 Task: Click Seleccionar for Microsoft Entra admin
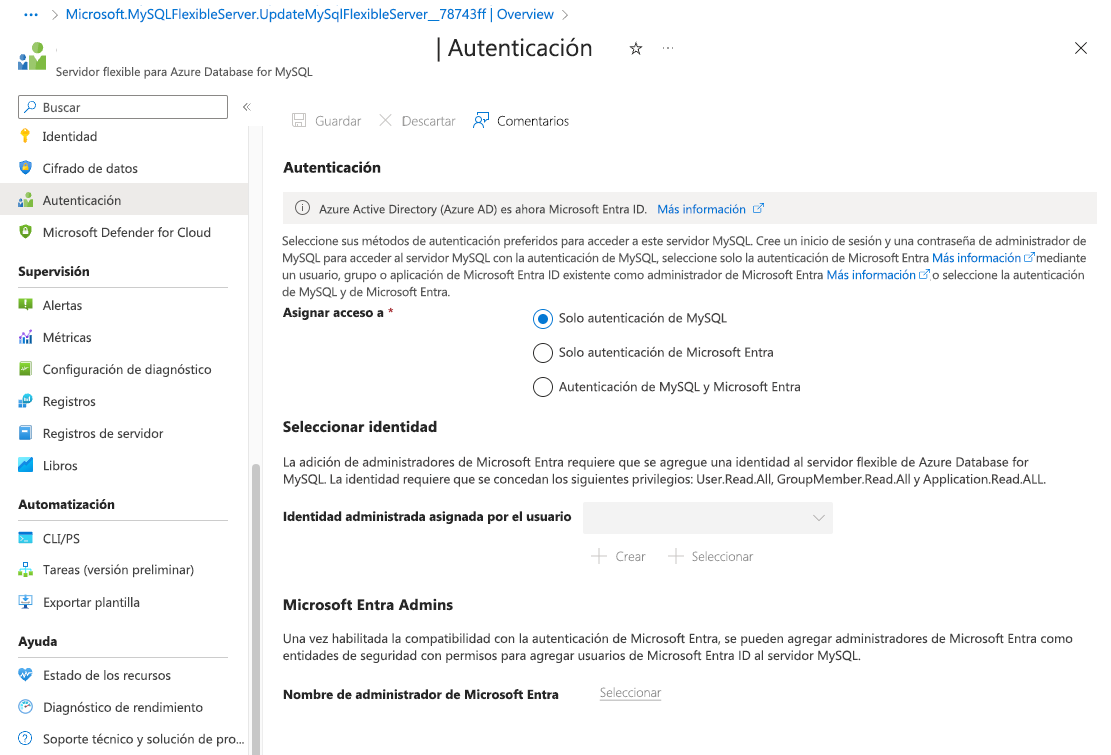point(630,692)
